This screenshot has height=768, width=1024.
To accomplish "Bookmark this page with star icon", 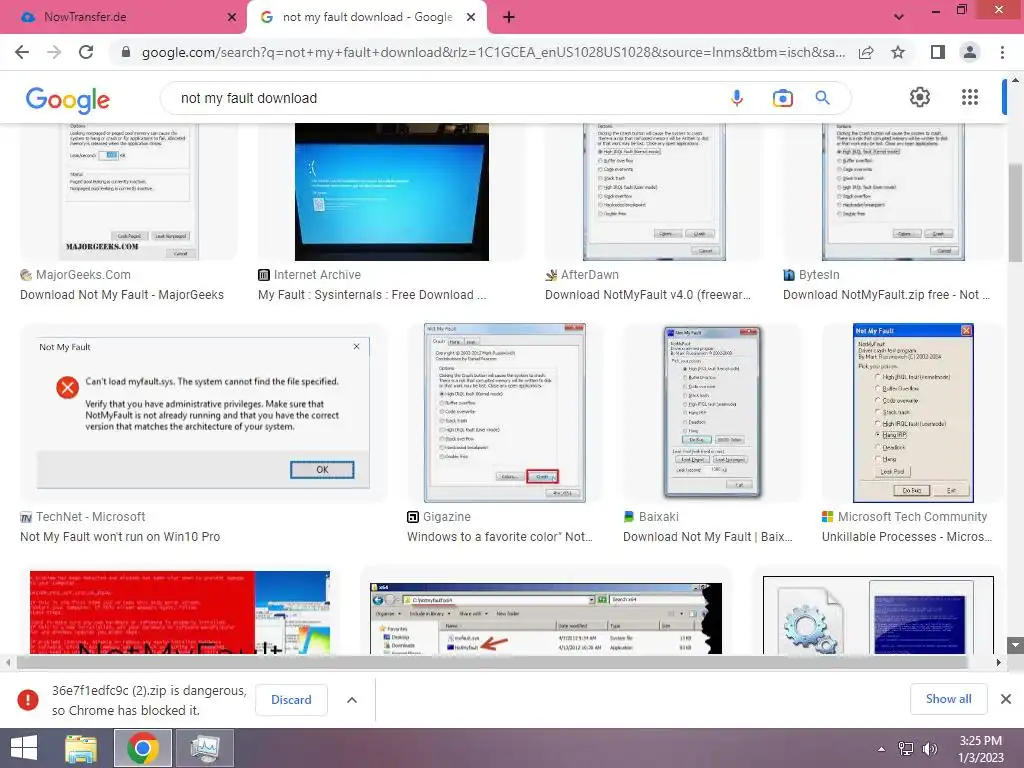I will click(898, 52).
